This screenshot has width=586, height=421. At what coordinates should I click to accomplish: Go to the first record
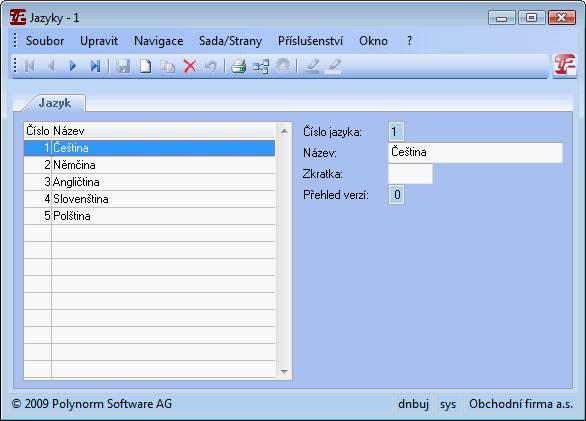(x=30, y=66)
